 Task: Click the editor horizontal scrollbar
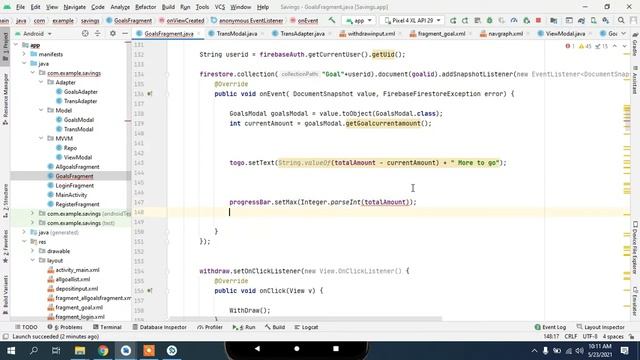coord(305,318)
